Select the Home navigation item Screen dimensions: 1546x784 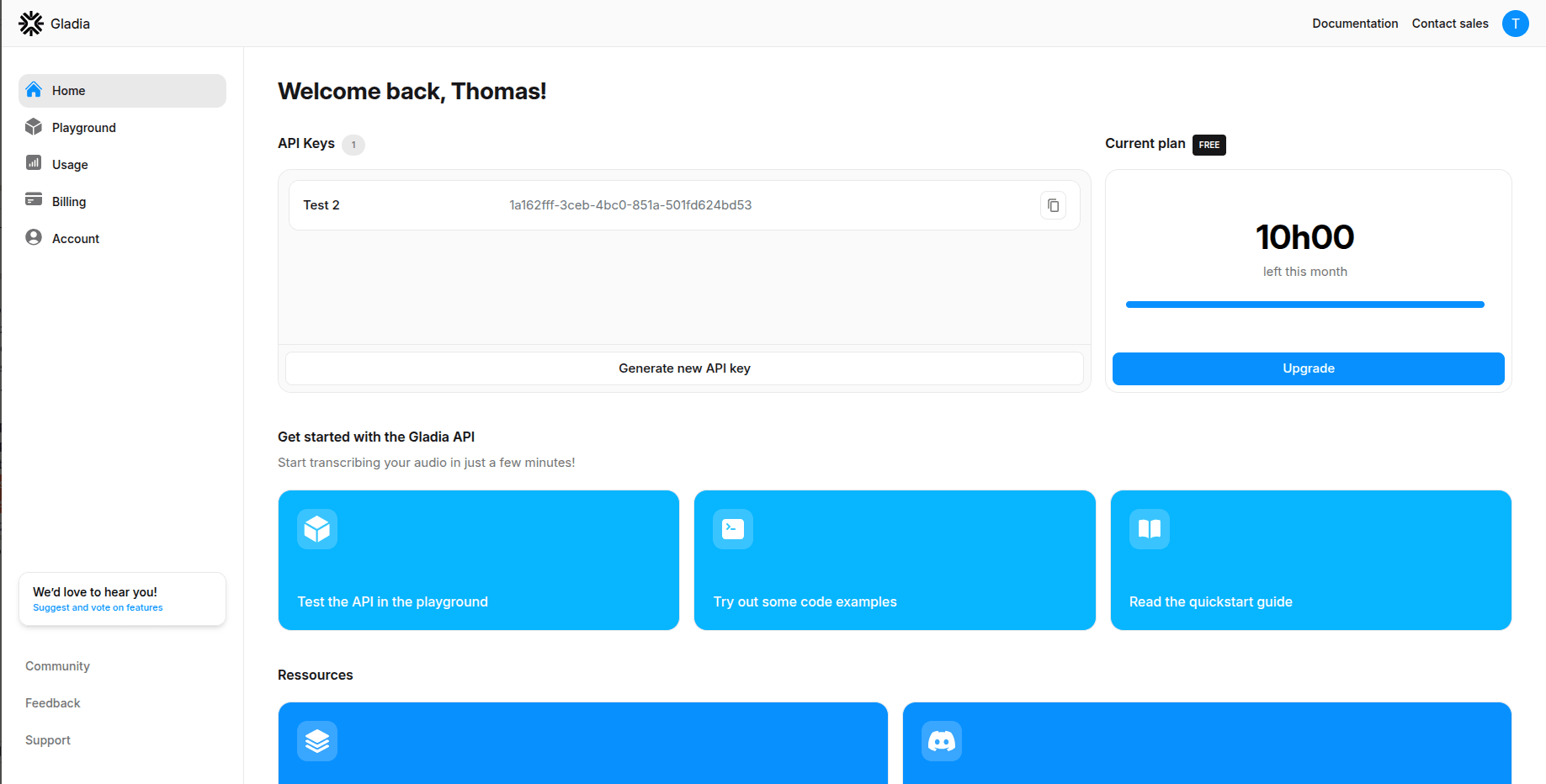[68, 90]
